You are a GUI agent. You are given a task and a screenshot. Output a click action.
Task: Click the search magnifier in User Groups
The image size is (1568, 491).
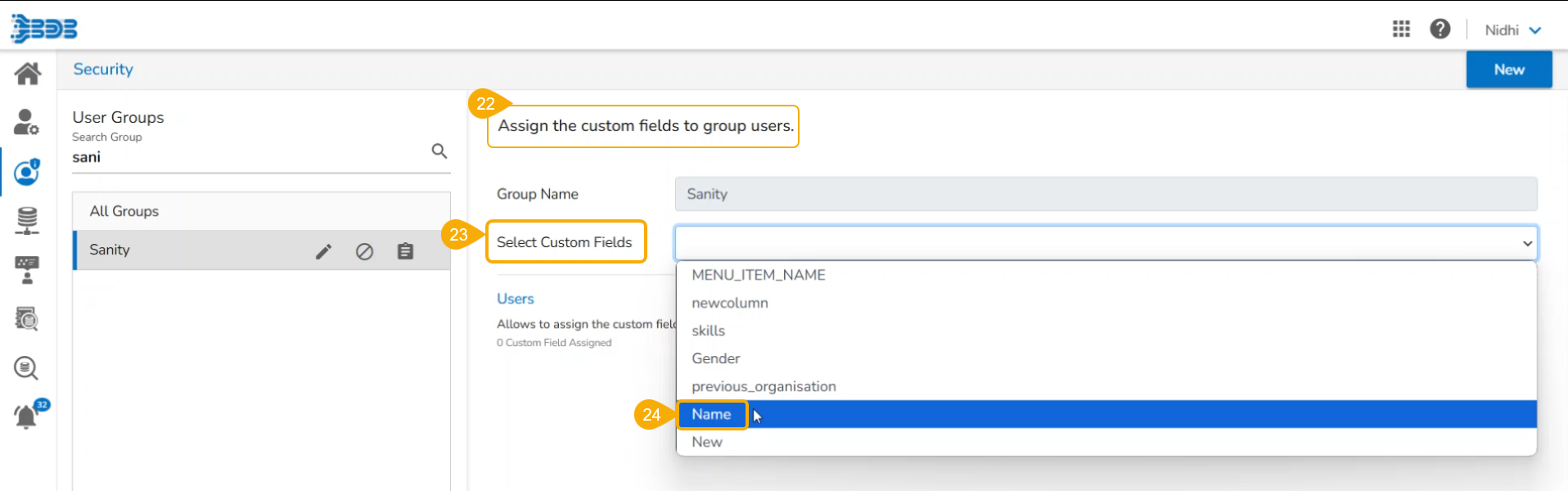[x=439, y=151]
